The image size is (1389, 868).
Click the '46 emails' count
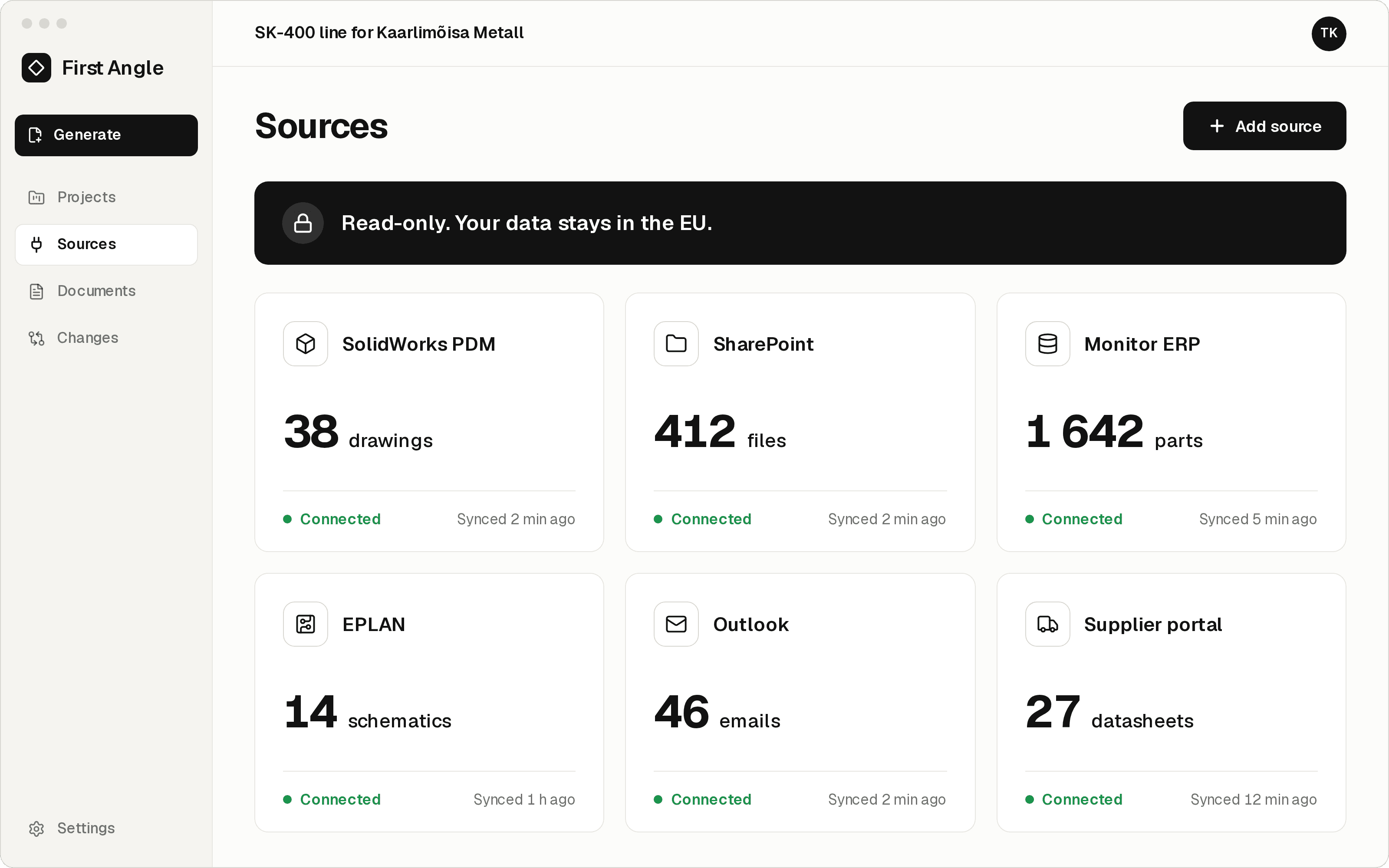tap(718, 712)
